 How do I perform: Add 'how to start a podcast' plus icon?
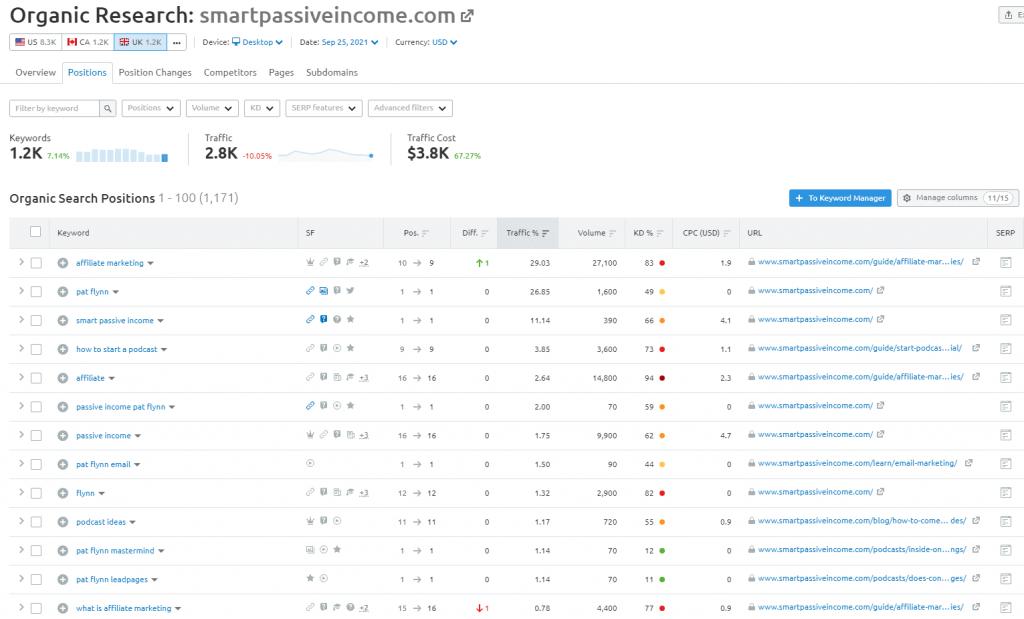(63, 349)
